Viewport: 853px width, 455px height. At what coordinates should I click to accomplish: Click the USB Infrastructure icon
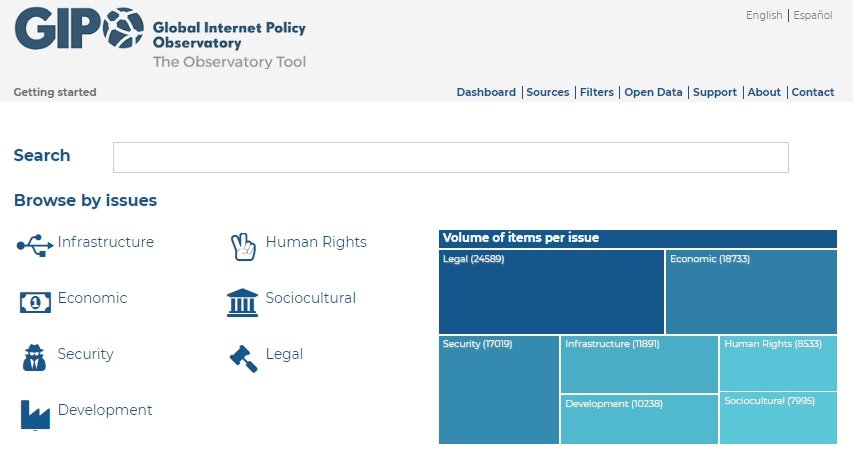[x=35, y=245]
